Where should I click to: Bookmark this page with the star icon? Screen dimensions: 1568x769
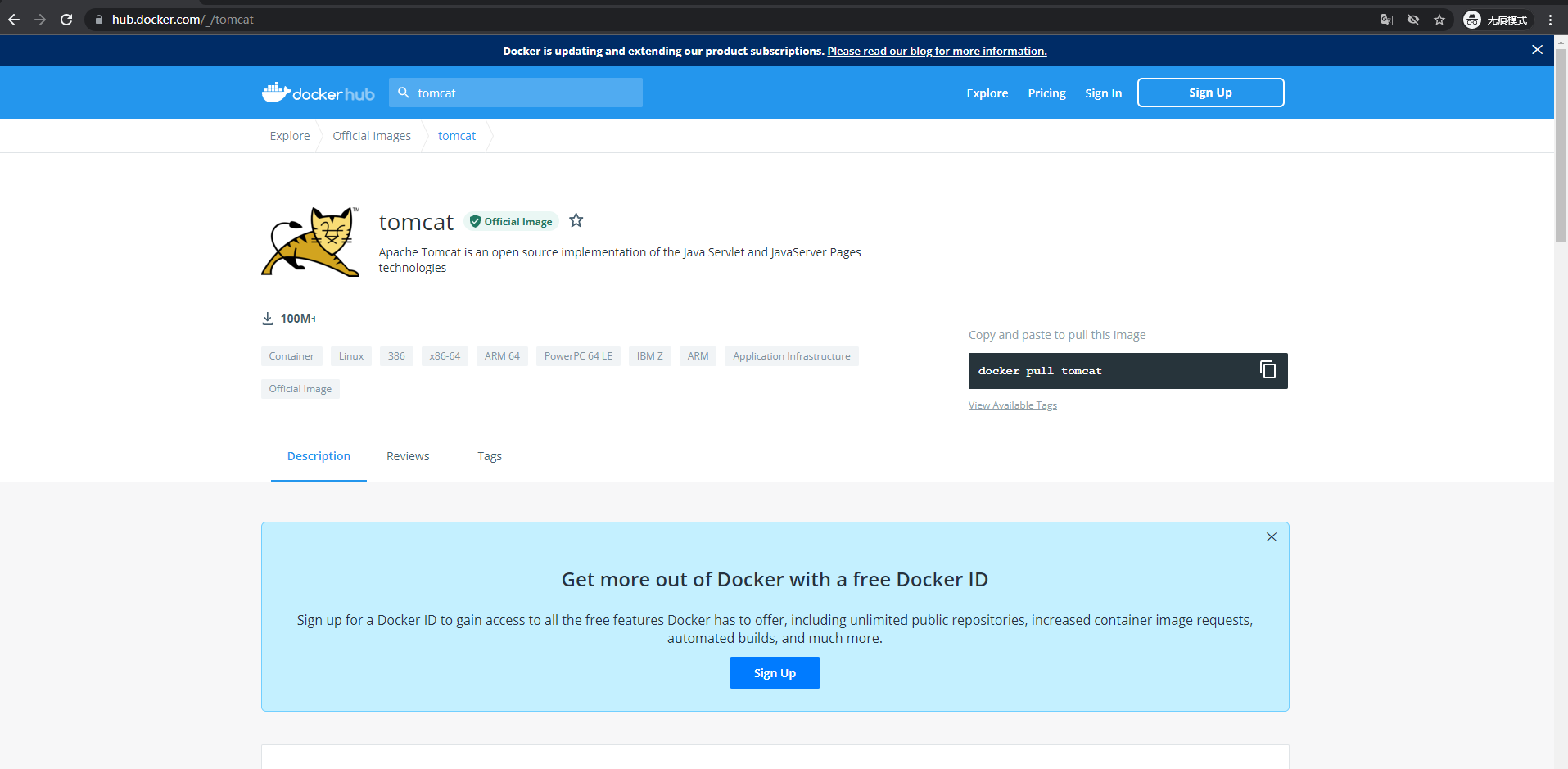(x=1439, y=20)
